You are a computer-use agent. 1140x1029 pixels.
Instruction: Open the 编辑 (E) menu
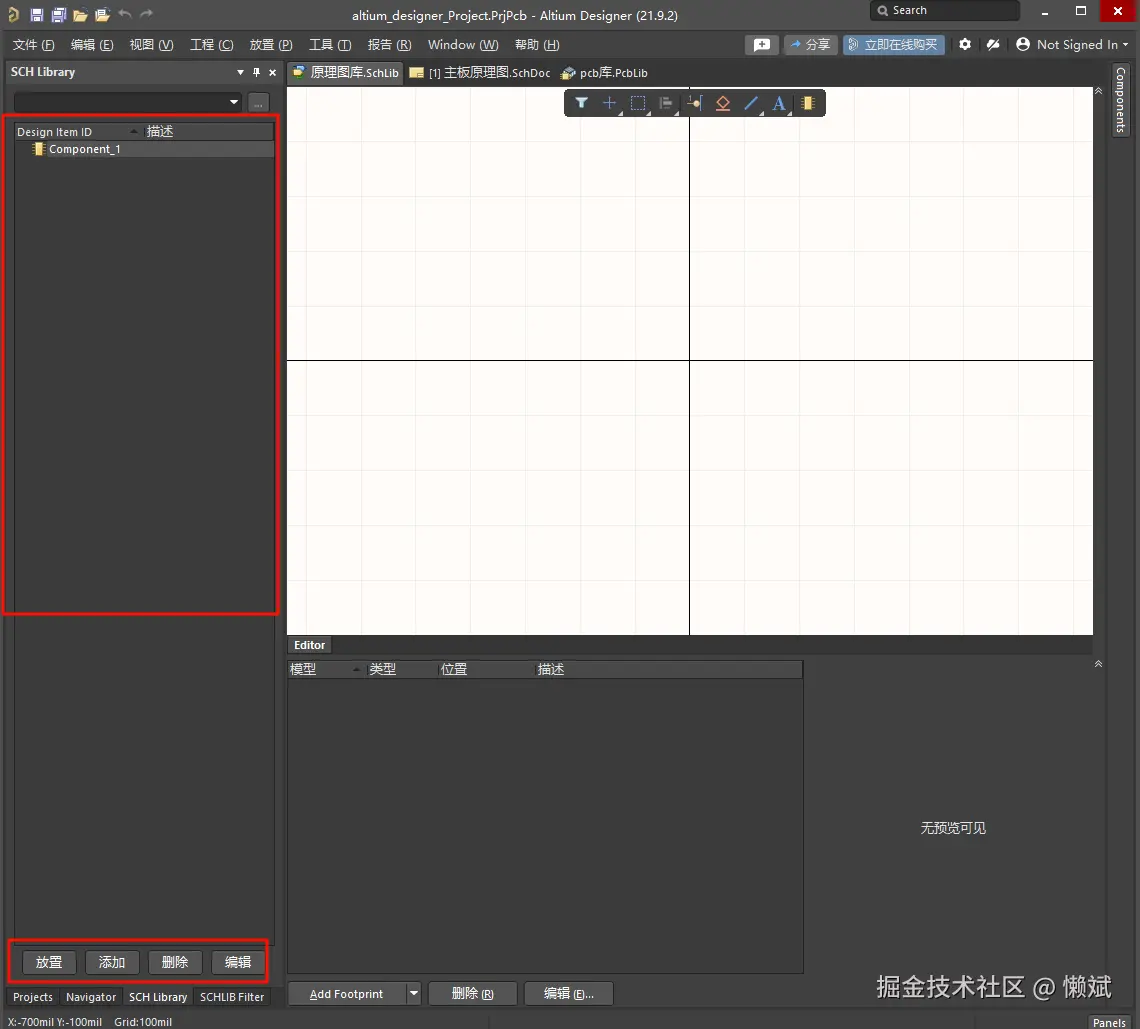point(92,45)
